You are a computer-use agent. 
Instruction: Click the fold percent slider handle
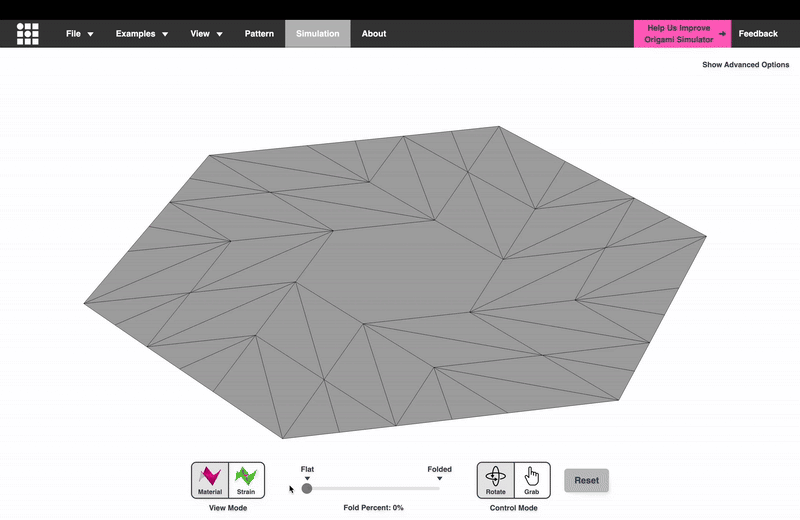point(307,489)
